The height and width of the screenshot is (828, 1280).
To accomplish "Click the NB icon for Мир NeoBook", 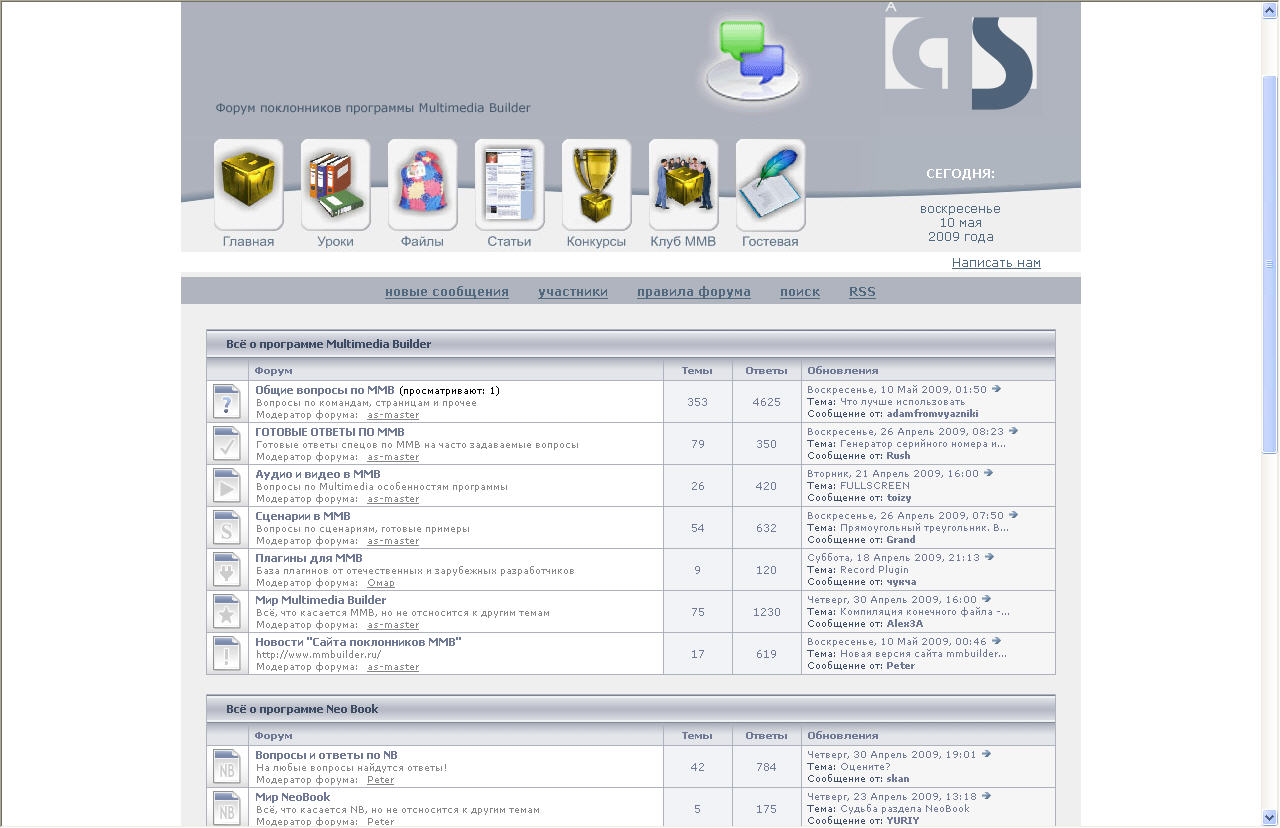I will click(x=227, y=809).
